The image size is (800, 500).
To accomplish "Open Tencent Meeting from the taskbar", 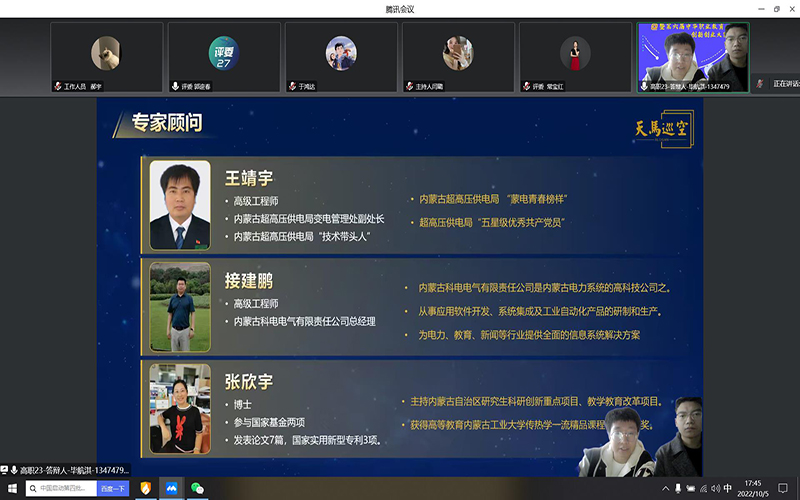I will [x=172, y=488].
